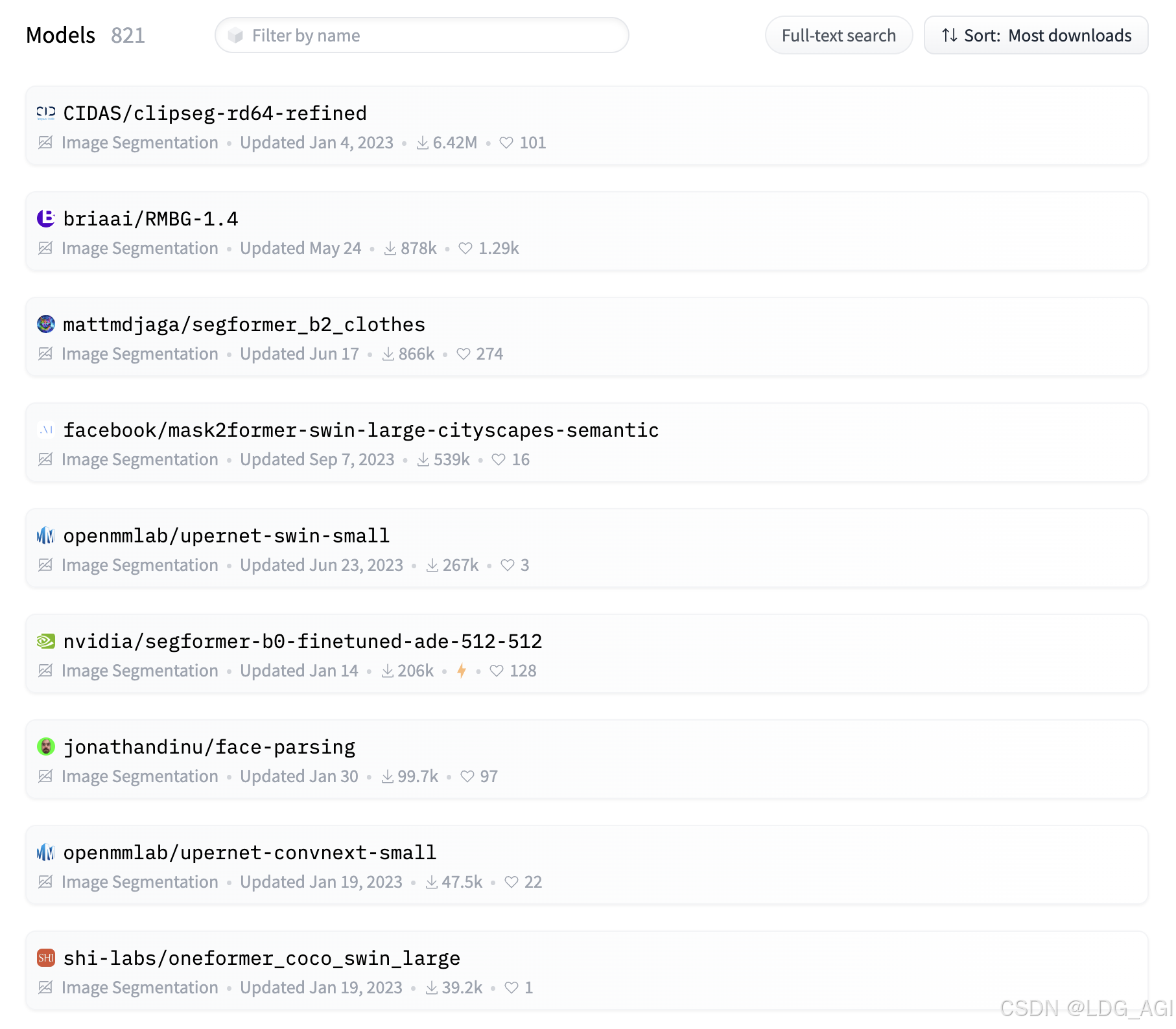This screenshot has width=1176, height=1029.
Task: Click Image Segmentation label on RMBG-1.4 row
Action: coord(140,248)
